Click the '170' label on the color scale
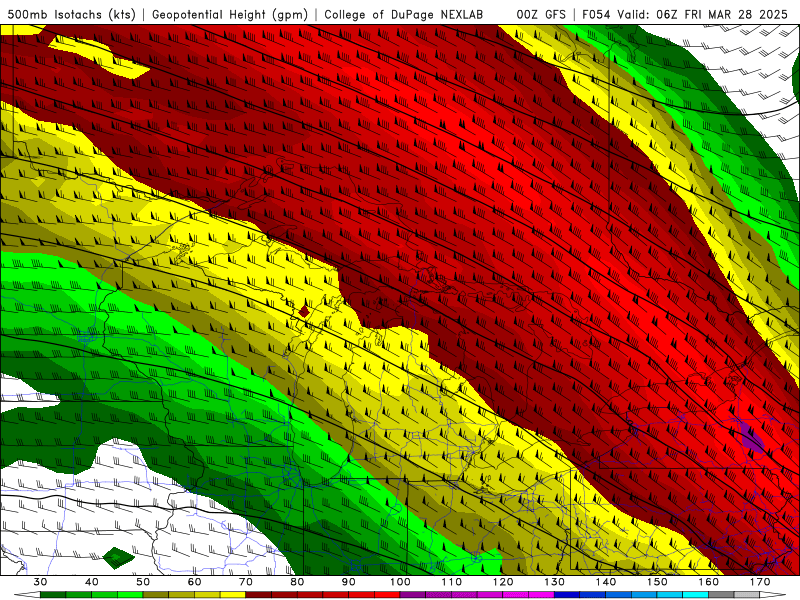800x600 pixels. coord(760,582)
